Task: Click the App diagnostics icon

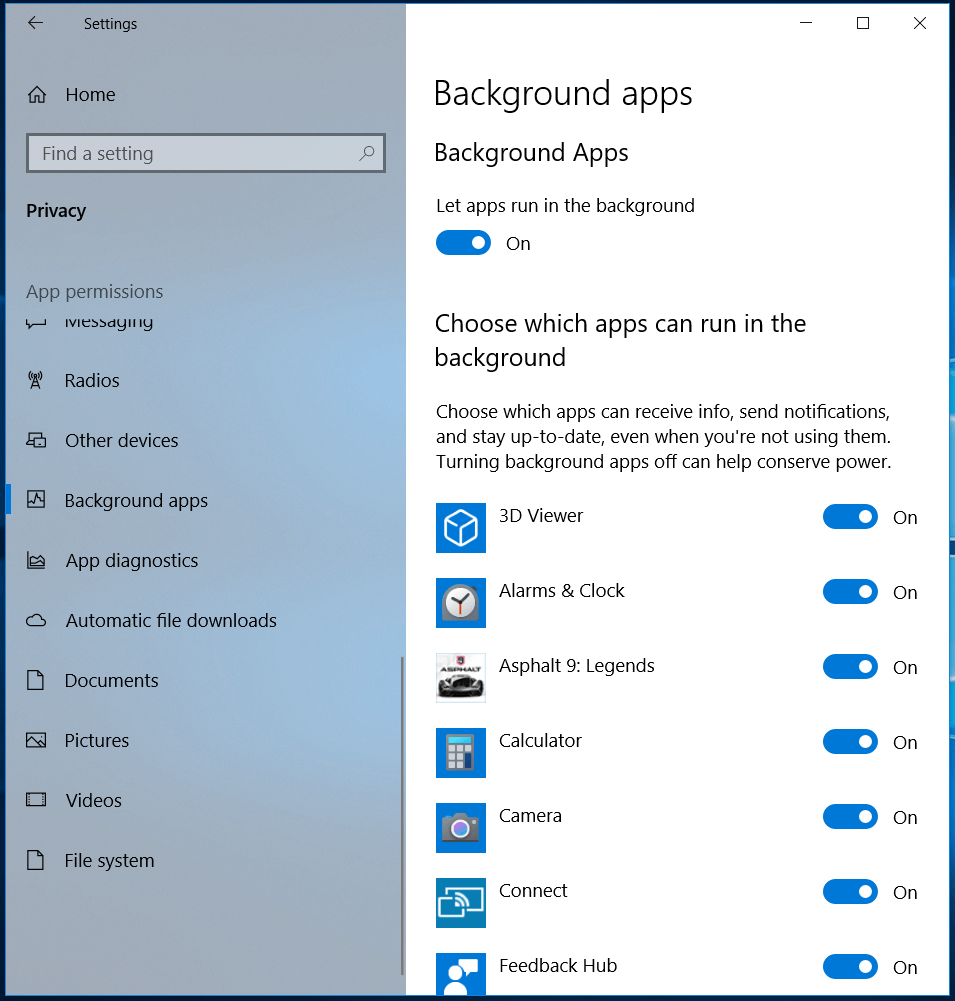Action: click(36, 560)
